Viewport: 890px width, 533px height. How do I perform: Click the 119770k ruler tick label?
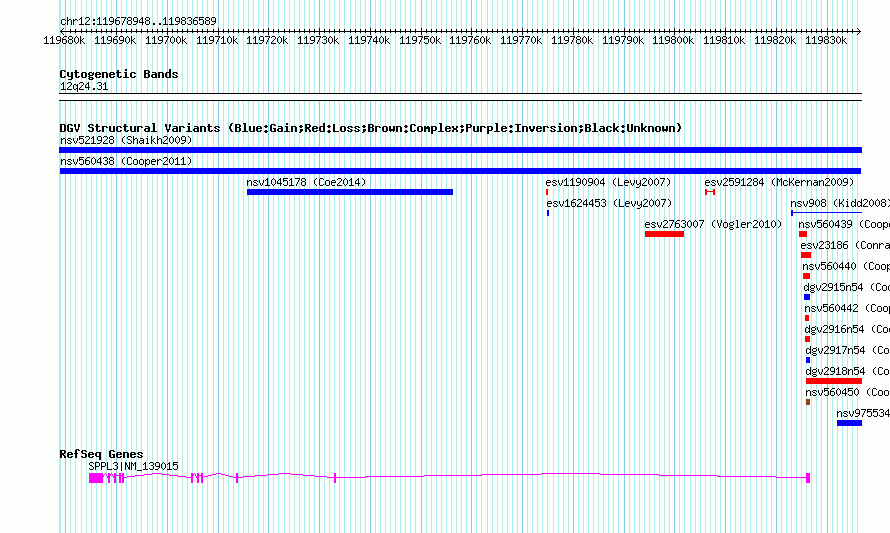pos(521,41)
